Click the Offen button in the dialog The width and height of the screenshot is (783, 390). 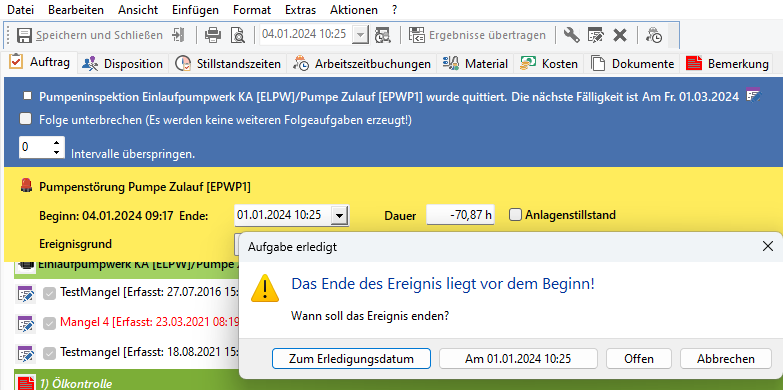(x=639, y=359)
